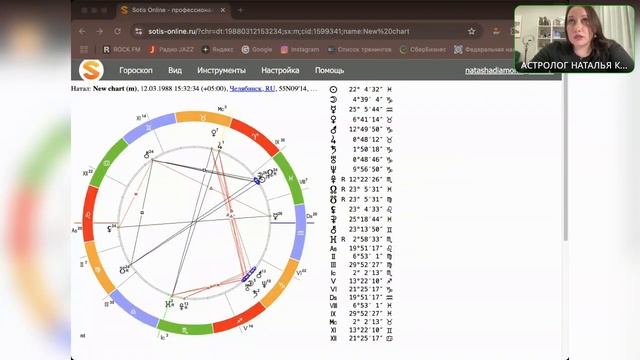This screenshot has width=640, height=360.
Task: Click the Uranus symbol in planet table
Action: click(x=333, y=160)
